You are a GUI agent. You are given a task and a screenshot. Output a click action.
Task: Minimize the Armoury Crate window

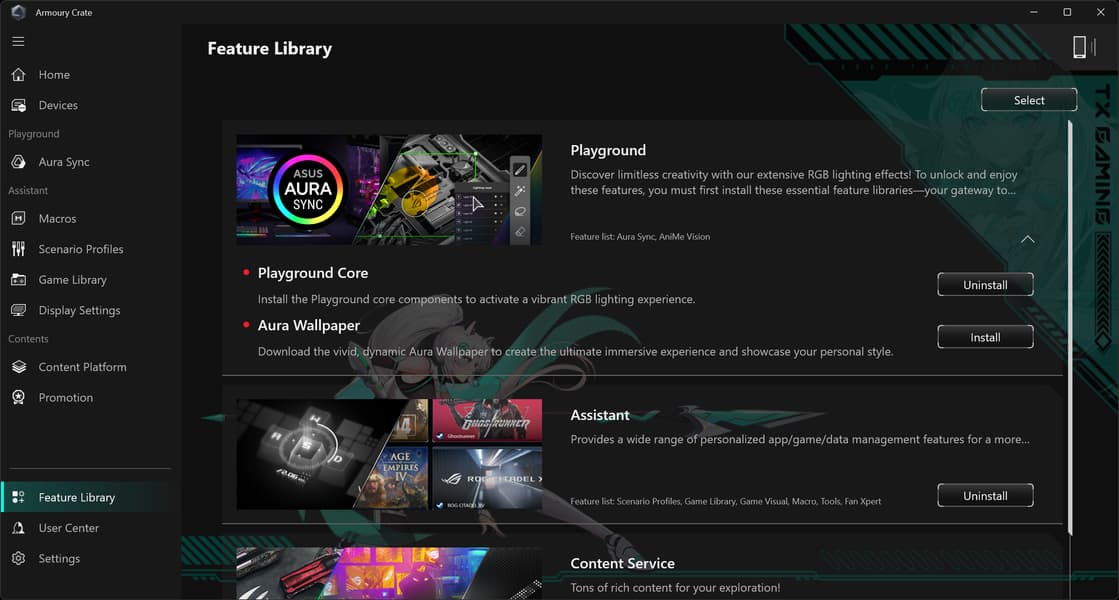1033,12
